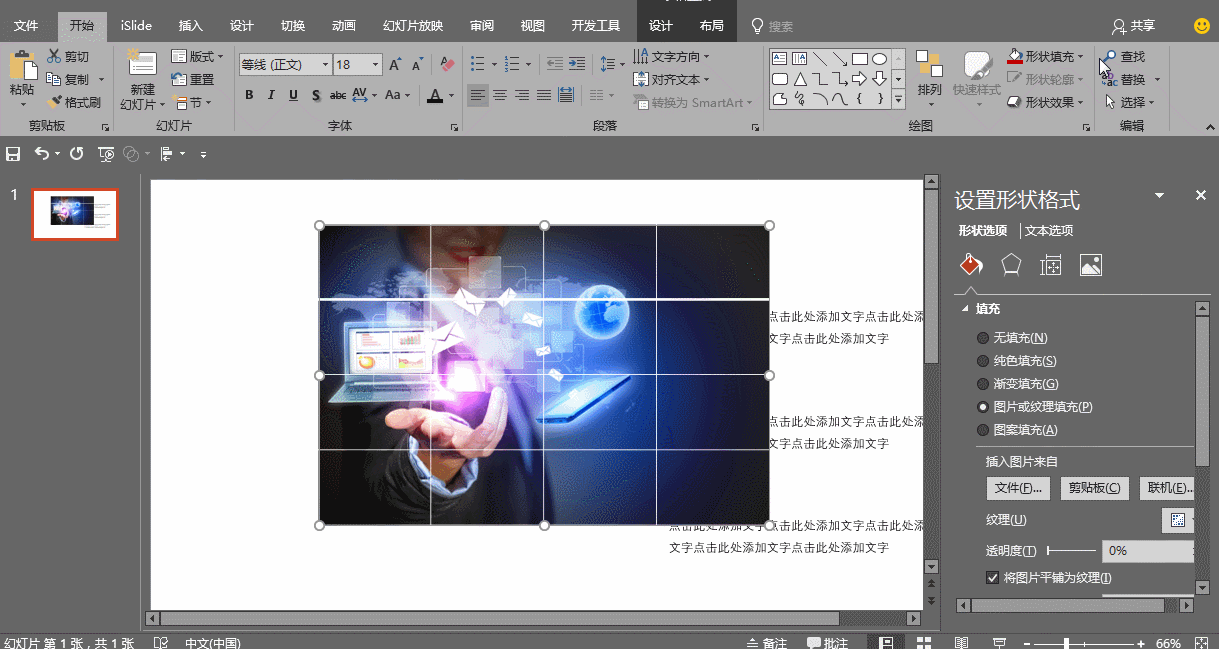
Task: Select the right arrow shape in gallery
Action: [860, 79]
